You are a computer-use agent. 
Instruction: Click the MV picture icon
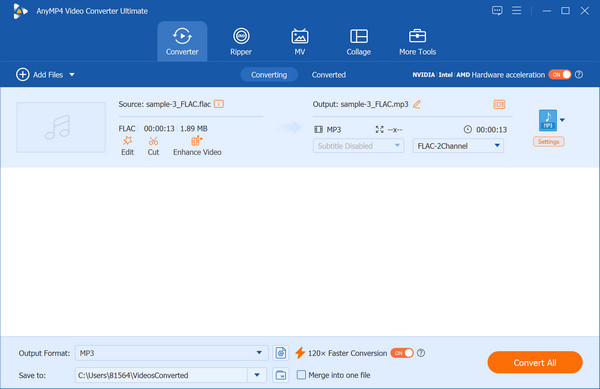coord(300,36)
